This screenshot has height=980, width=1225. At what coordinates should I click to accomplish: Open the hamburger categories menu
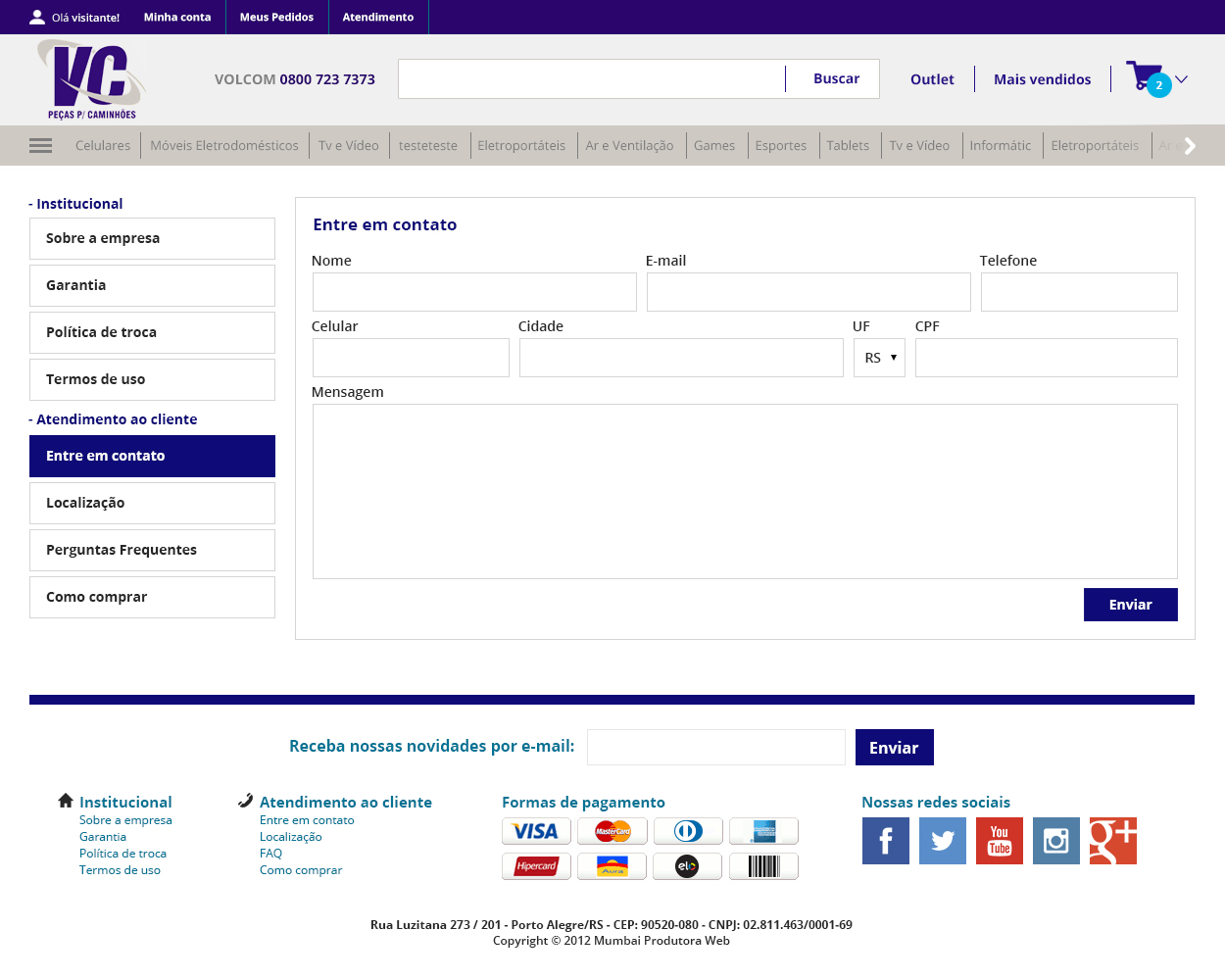tap(40, 146)
